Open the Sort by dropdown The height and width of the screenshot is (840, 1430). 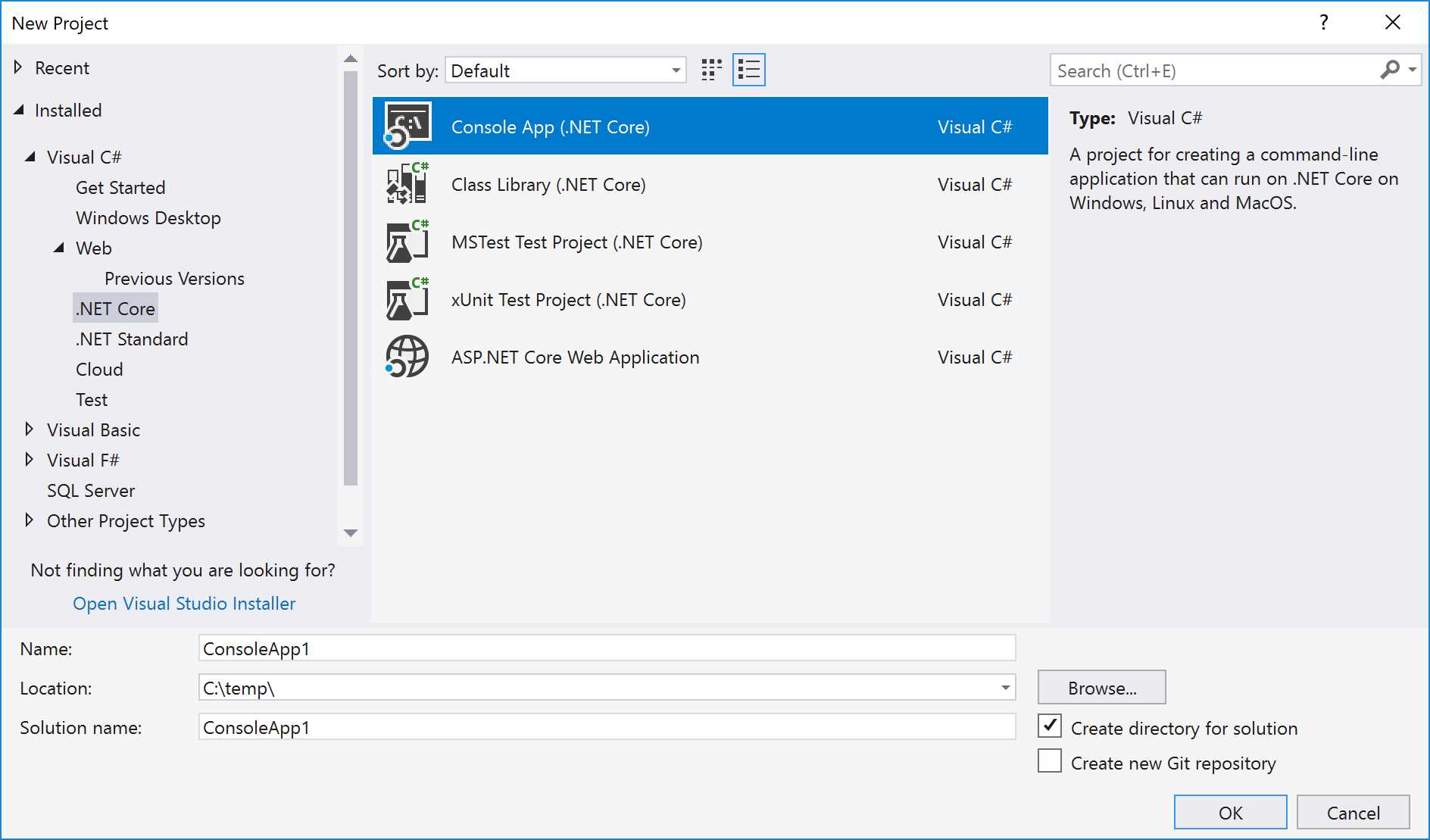pos(675,70)
